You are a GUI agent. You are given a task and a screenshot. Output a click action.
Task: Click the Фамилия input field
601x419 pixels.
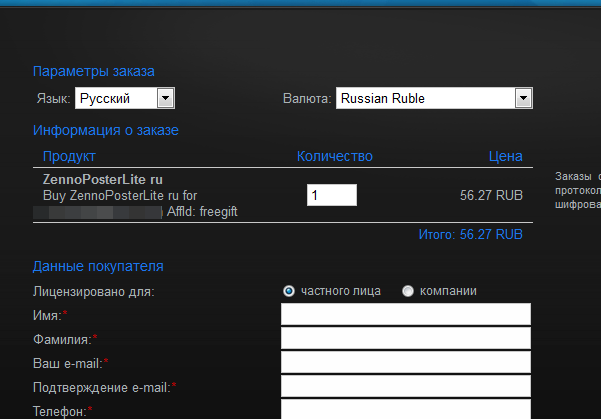coord(406,338)
